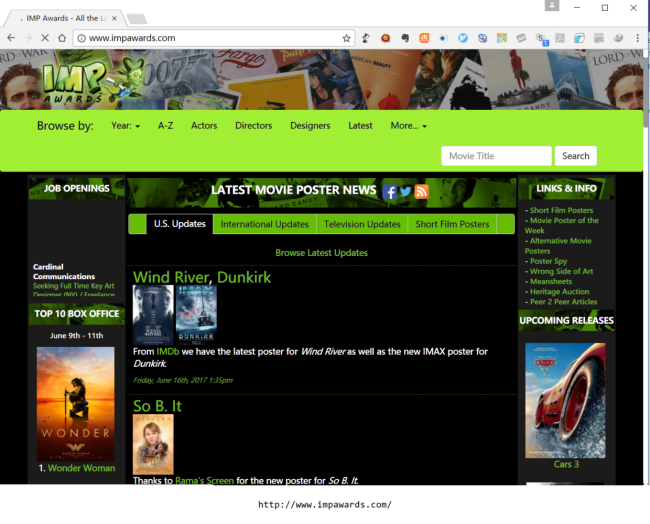The height and width of the screenshot is (524, 650).
Task: Open the Wind River, Dunkirk headline
Action: click(x=202, y=277)
